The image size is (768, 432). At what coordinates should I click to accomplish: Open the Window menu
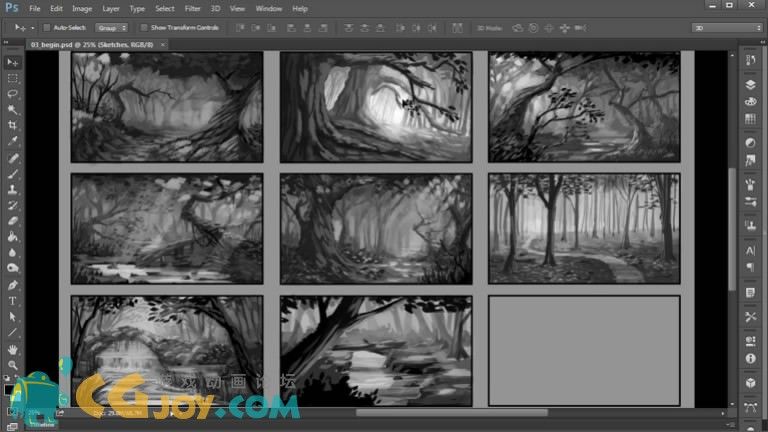tap(269, 9)
